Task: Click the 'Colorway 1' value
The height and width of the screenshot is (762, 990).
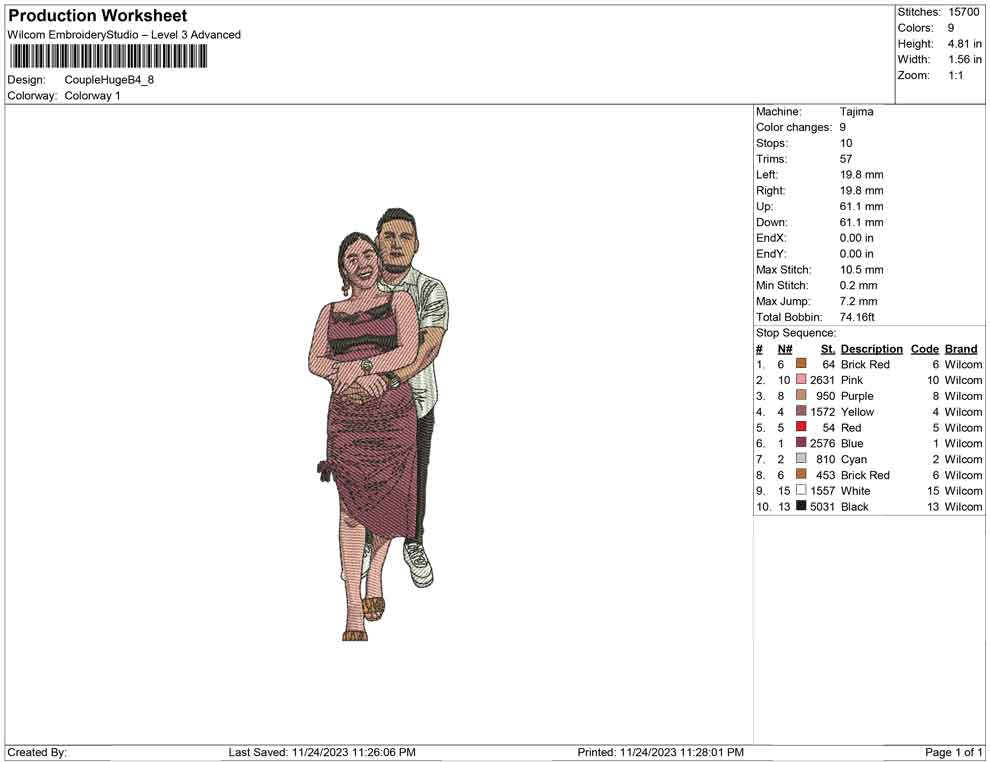Action: (x=92, y=96)
